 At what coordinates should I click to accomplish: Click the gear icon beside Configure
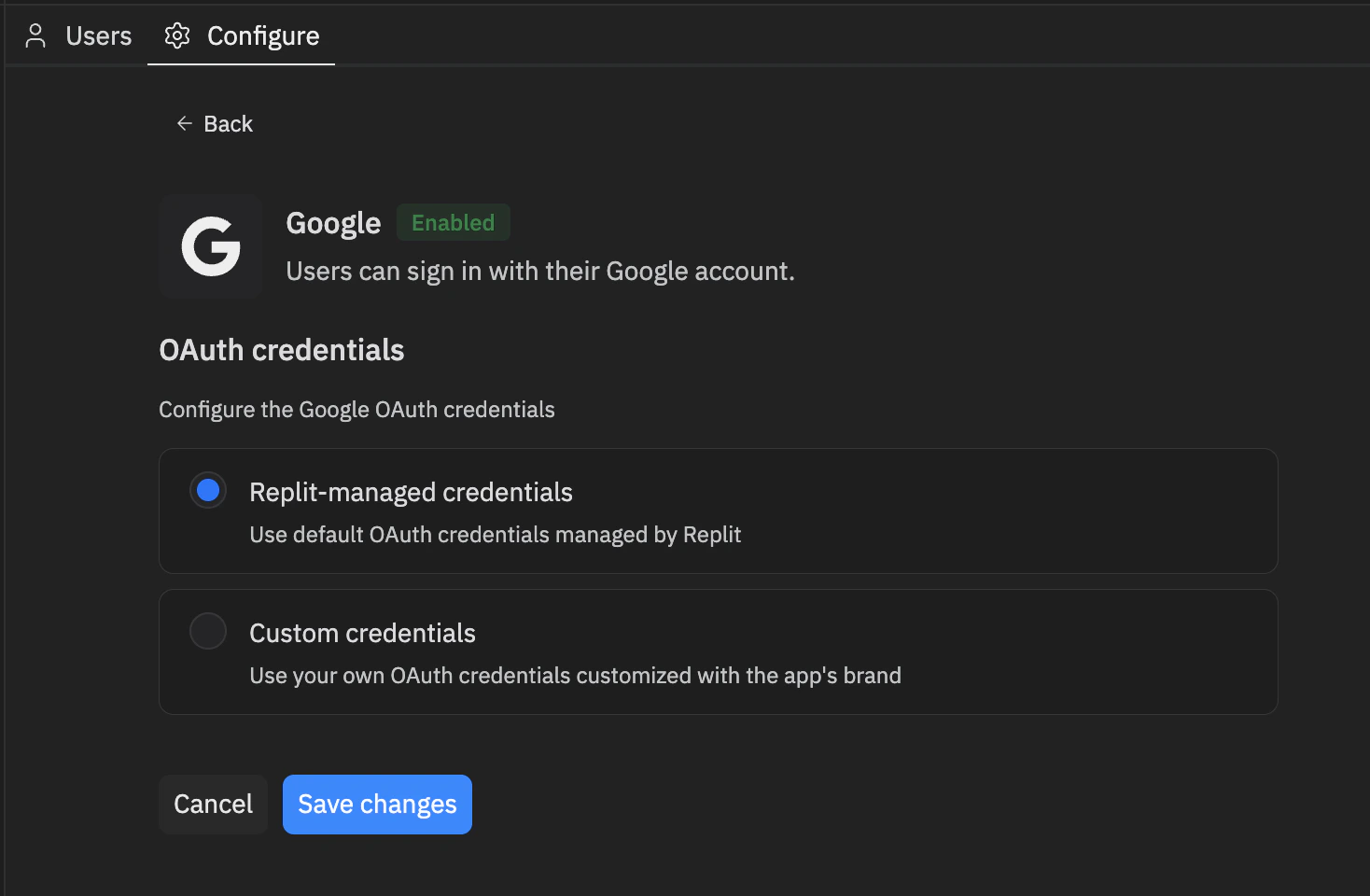tap(177, 35)
